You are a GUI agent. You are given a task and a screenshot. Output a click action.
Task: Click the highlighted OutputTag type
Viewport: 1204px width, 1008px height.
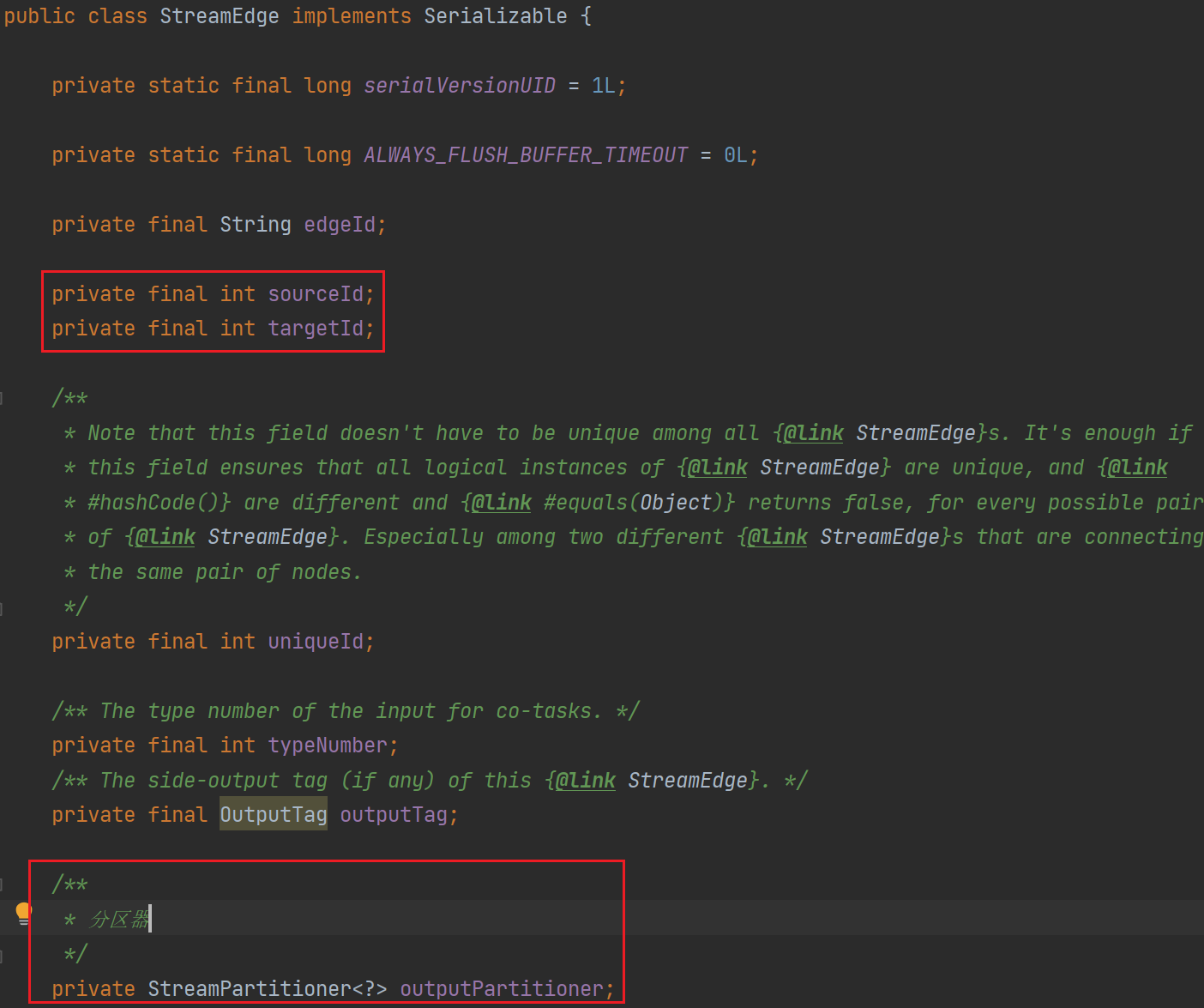tap(274, 815)
